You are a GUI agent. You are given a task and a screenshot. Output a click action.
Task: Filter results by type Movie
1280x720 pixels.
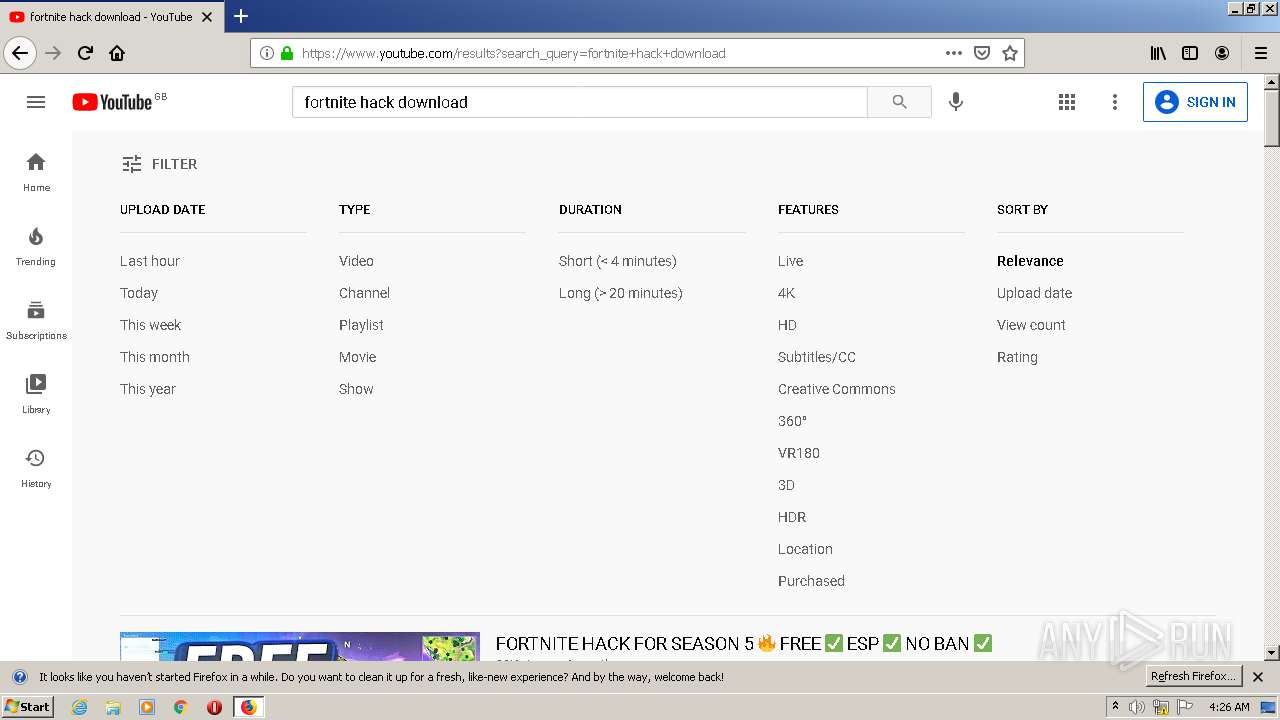pos(358,357)
